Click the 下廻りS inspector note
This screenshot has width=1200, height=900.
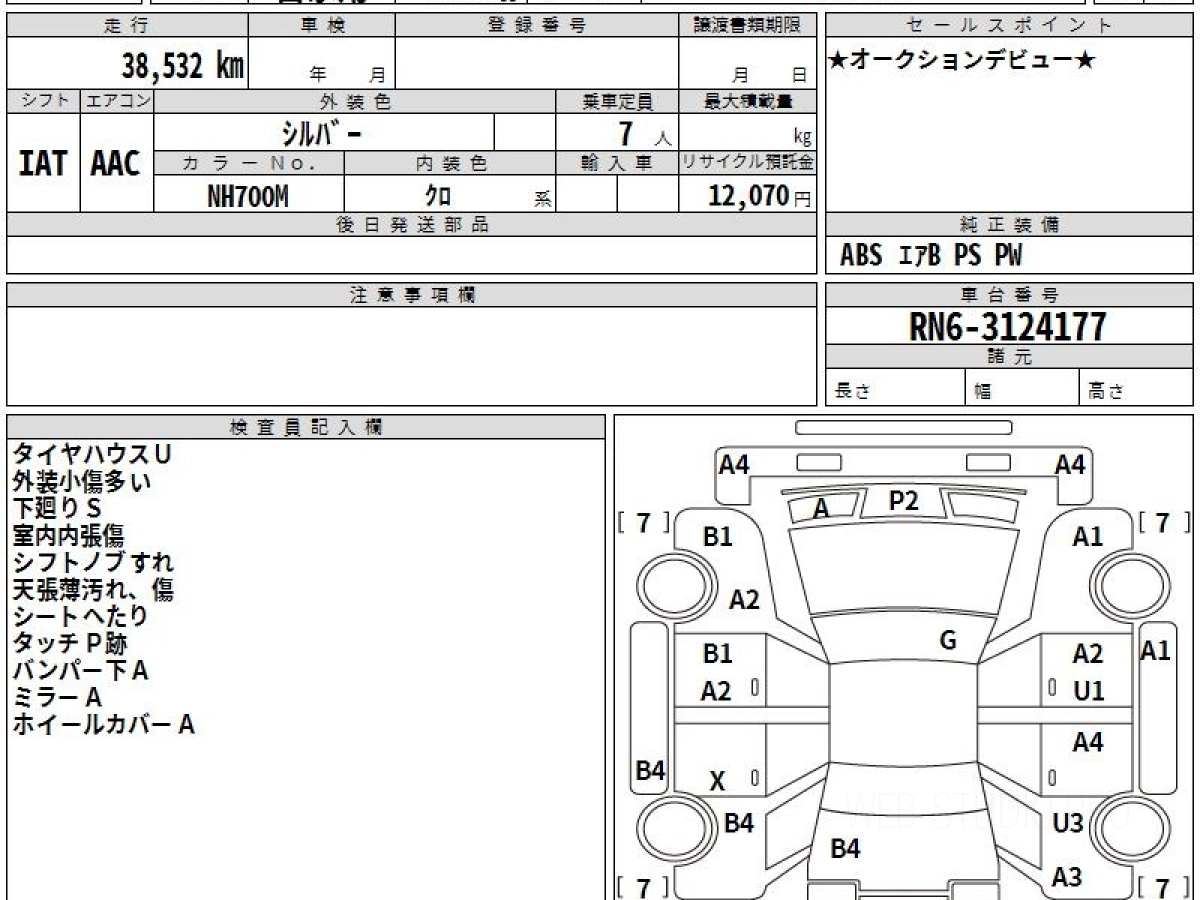coord(57,508)
